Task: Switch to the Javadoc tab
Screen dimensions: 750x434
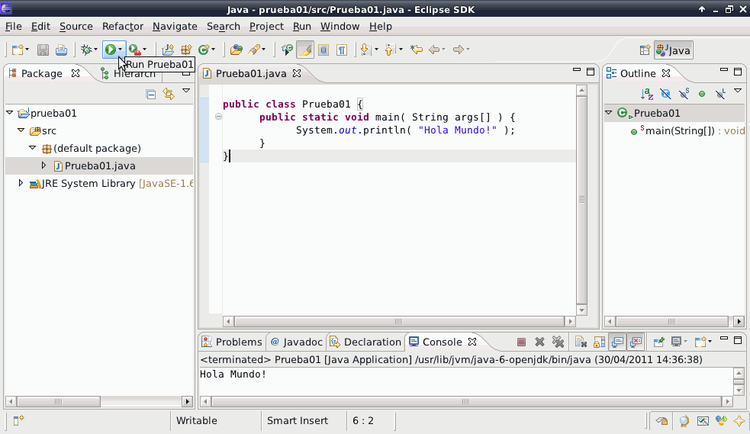Action: [297, 342]
